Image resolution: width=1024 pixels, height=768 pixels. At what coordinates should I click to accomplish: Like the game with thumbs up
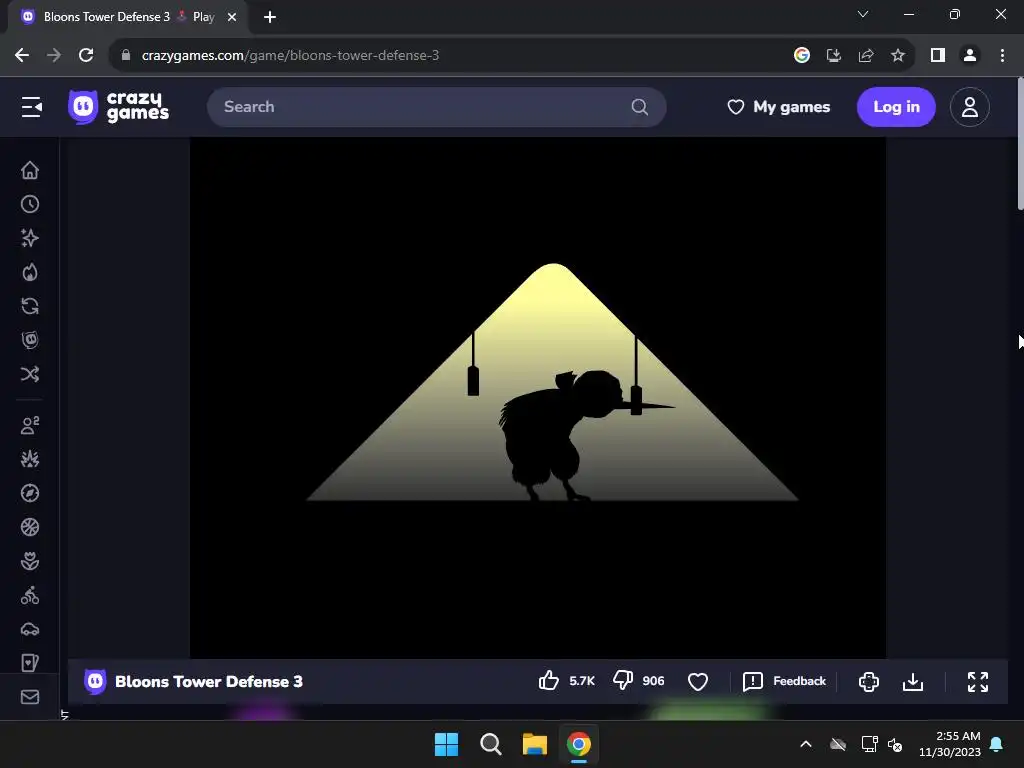pos(549,681)
